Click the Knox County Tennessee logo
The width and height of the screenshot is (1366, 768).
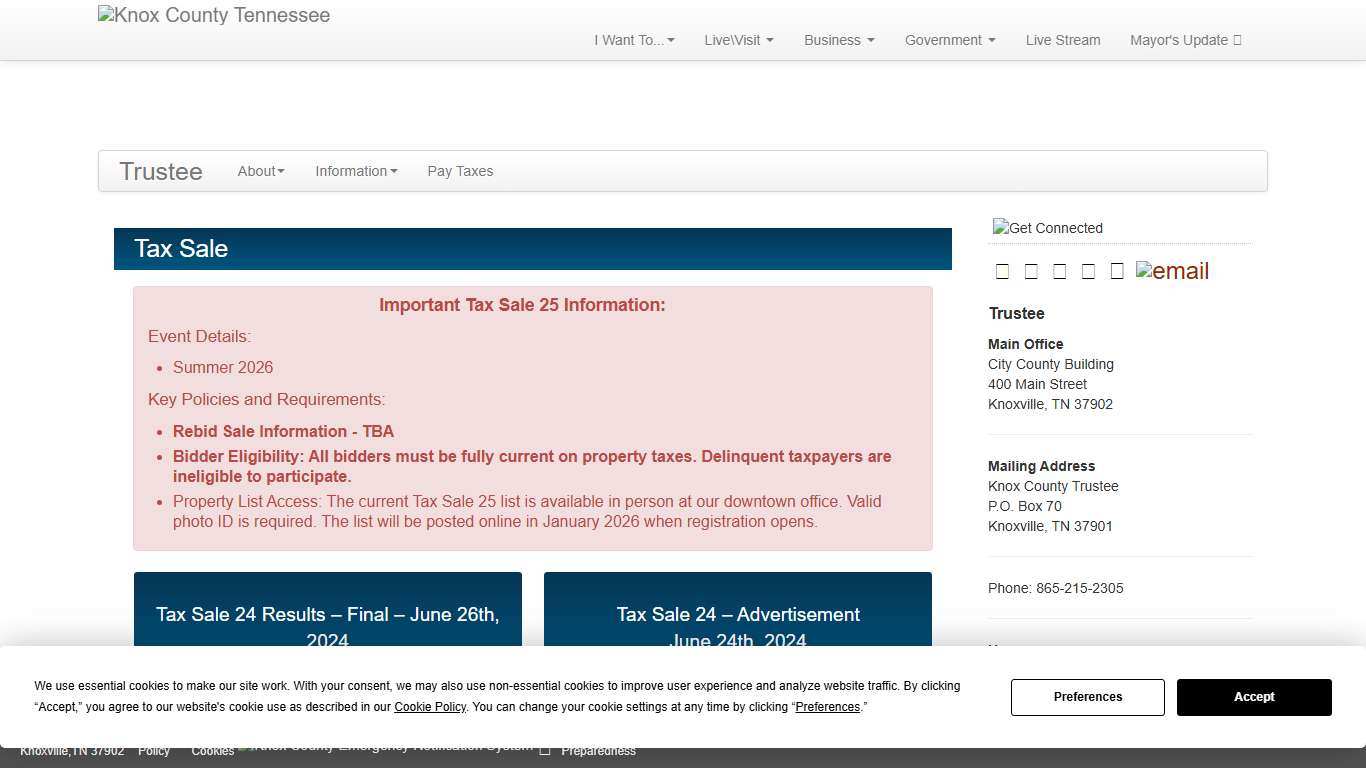(213, 15)
